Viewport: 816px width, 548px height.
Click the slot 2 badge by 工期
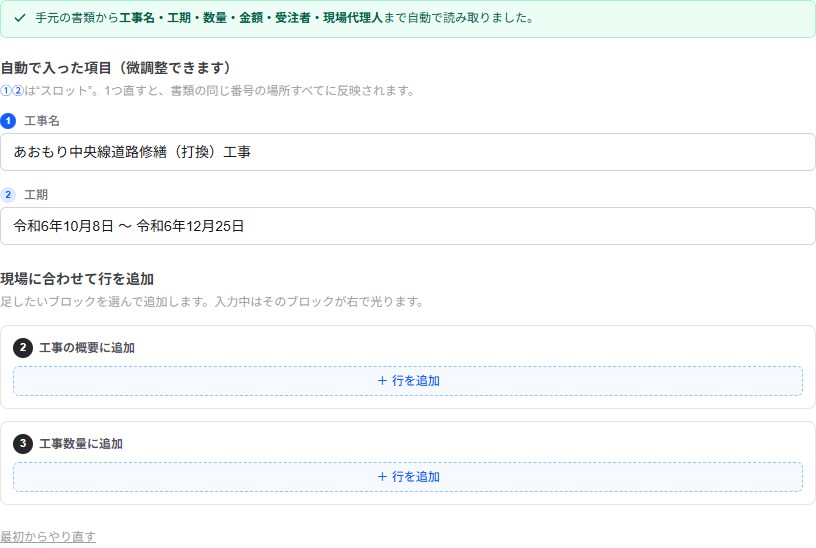tap(8, 195)
